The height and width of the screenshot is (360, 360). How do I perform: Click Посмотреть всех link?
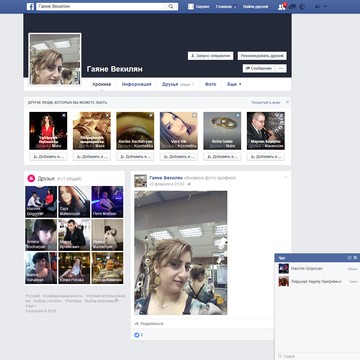point(266,103)
